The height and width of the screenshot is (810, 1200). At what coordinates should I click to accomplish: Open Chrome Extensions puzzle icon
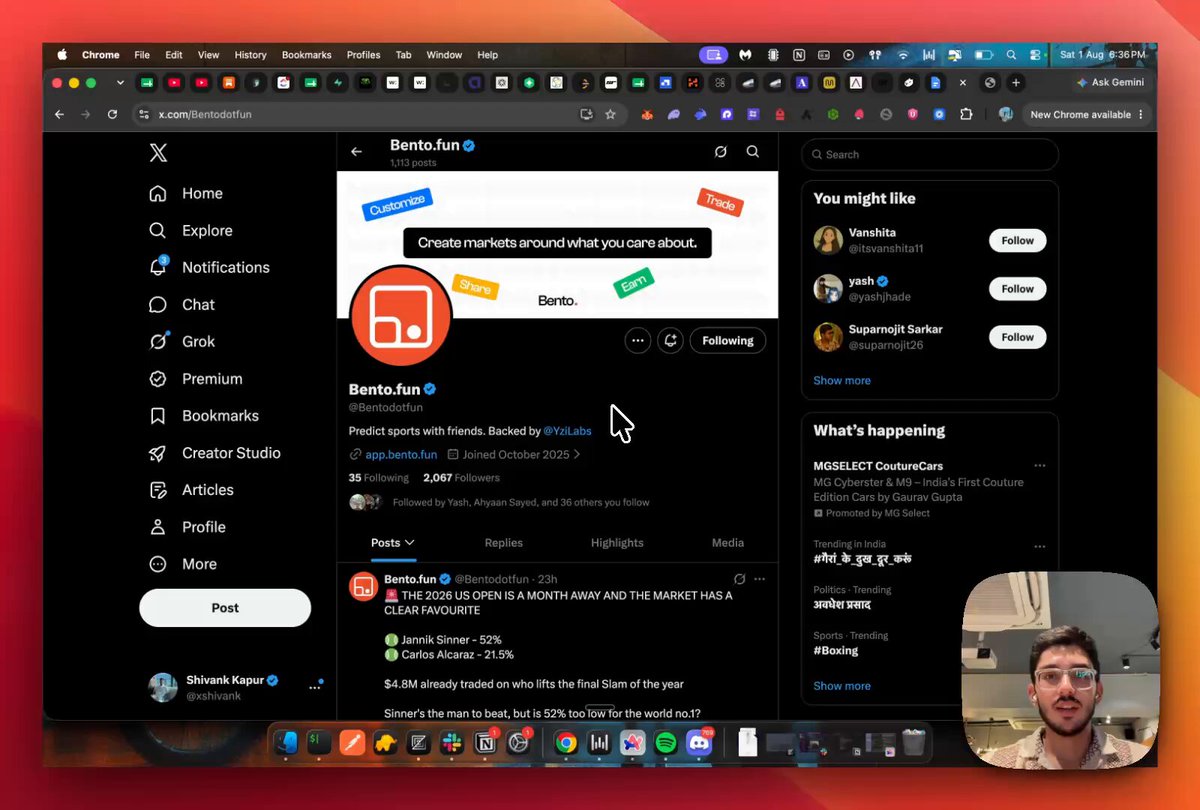966,115
